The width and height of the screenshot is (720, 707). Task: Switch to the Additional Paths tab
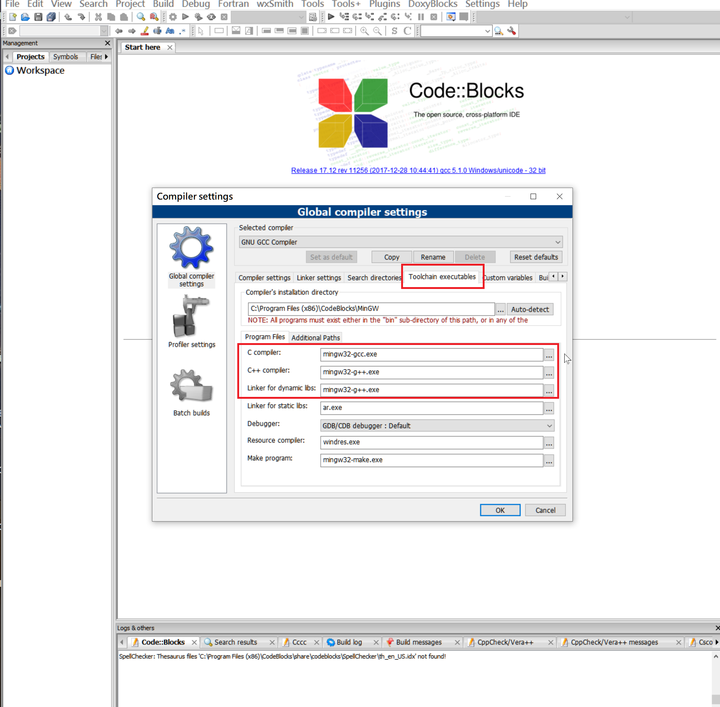[315, 337]
